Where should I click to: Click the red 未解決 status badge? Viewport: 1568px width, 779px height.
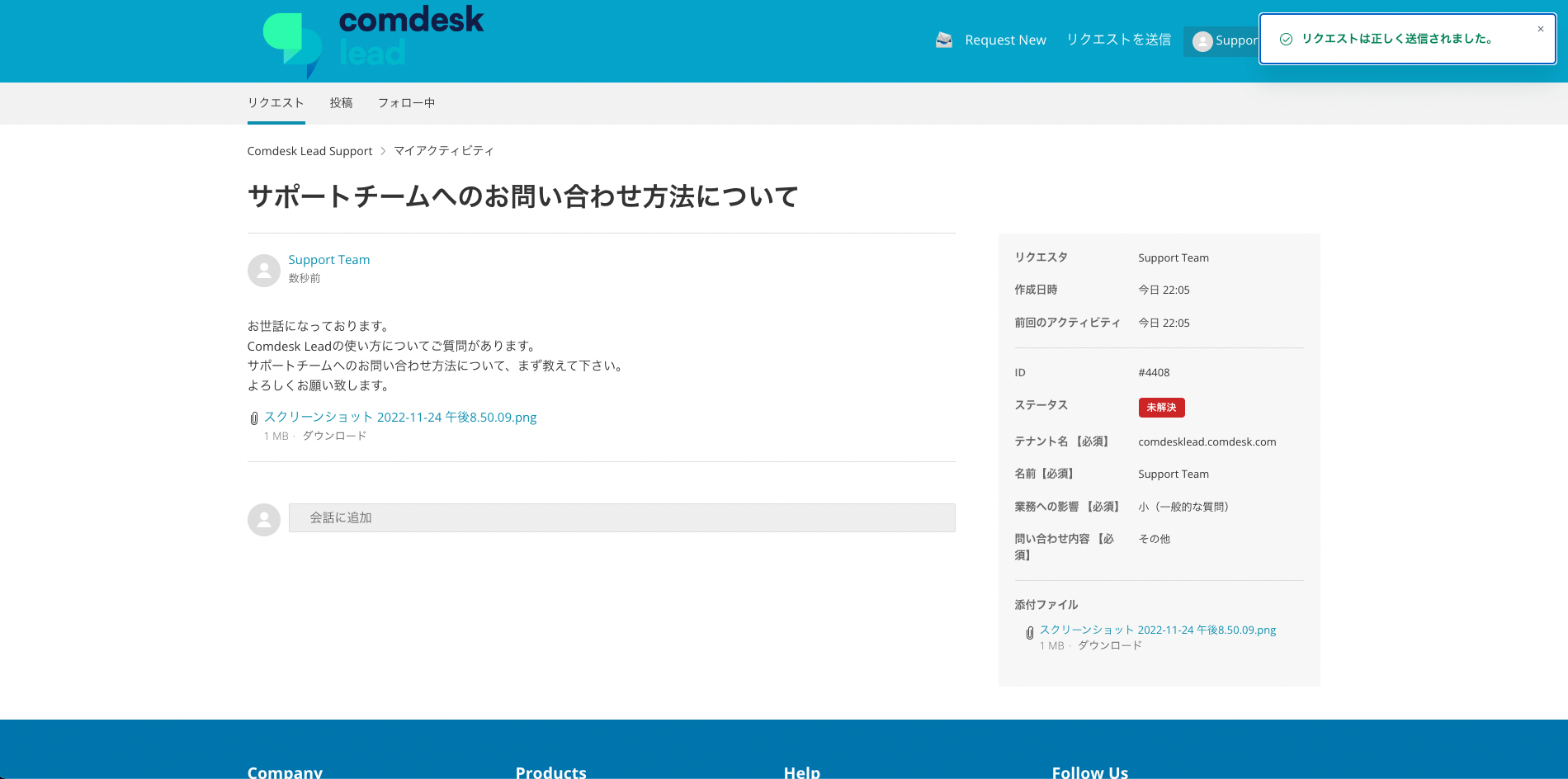coord(1162,407)
